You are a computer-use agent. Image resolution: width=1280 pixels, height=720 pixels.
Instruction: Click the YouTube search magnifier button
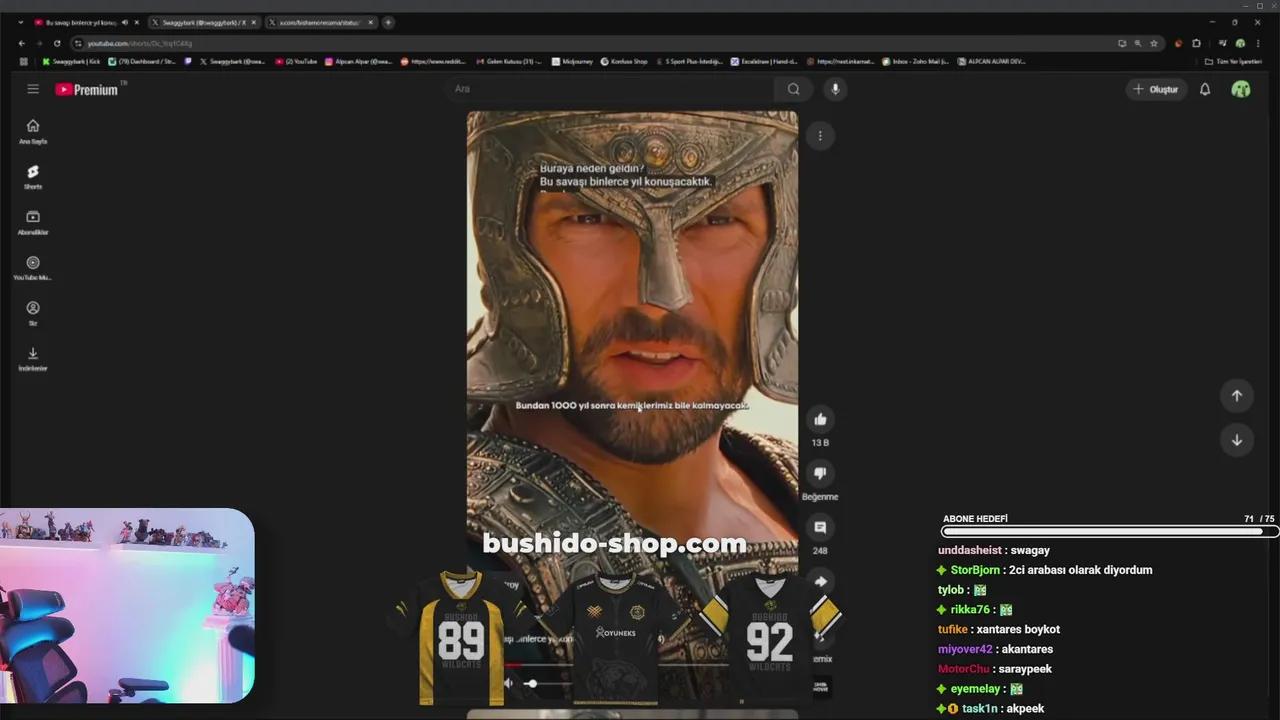pos(793,89)
